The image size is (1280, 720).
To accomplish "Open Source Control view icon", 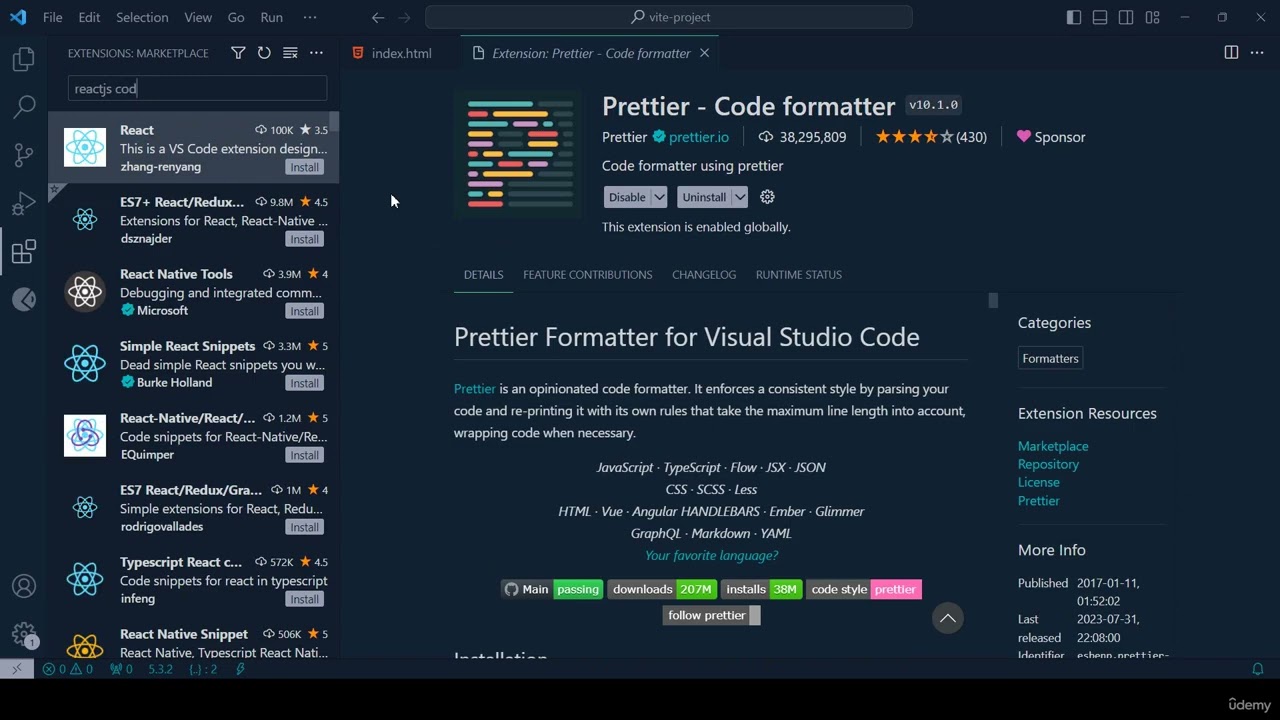I will (24, 155).
